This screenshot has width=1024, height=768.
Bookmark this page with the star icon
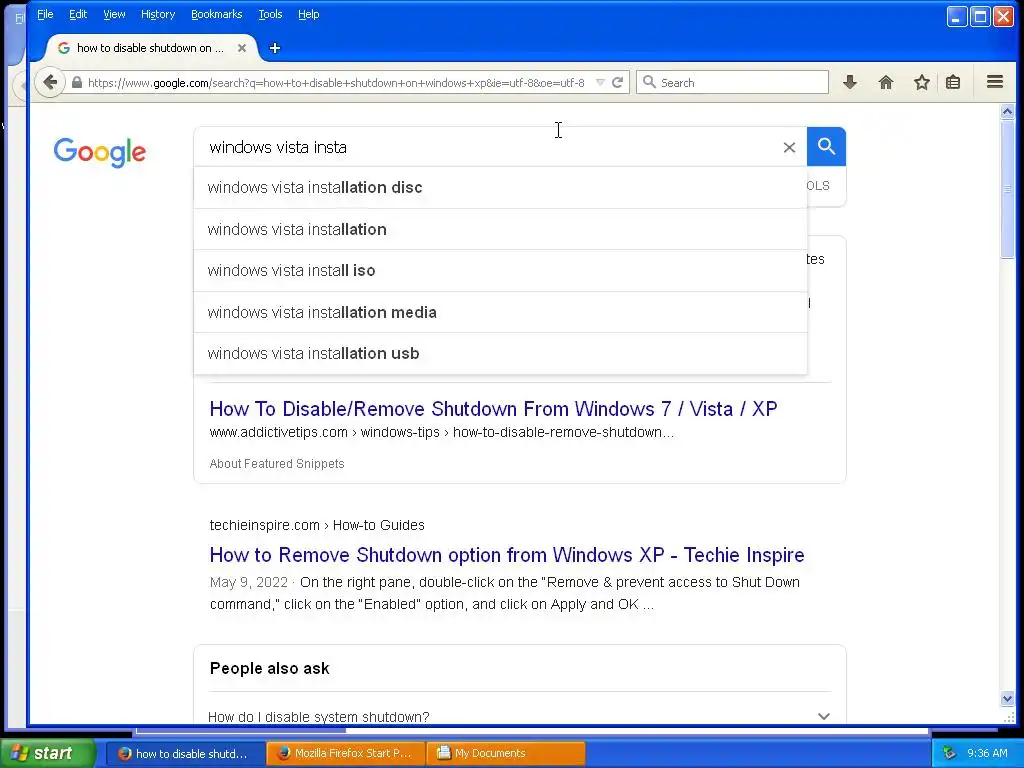click(921, 82)
